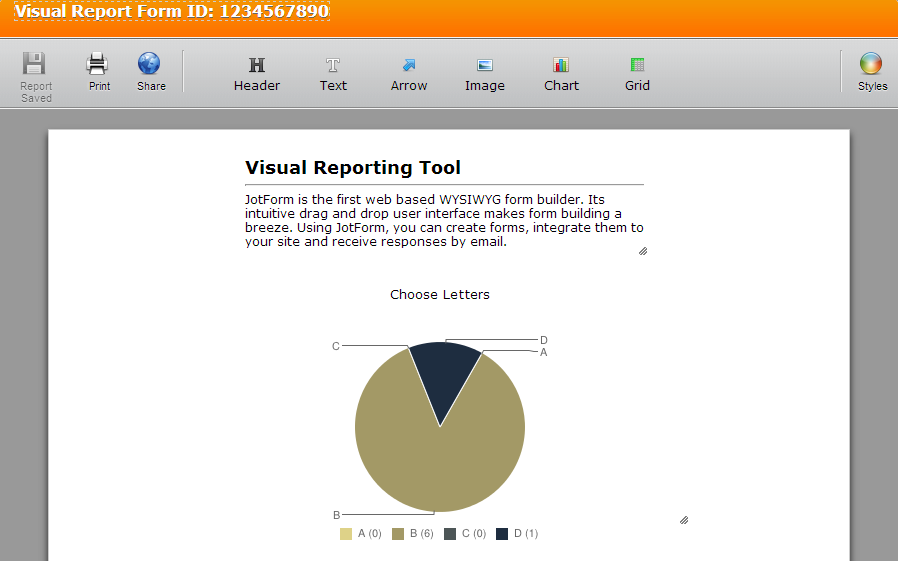Open Share options with the globe icon
The image size is (898, 561).
coord(150,65)
